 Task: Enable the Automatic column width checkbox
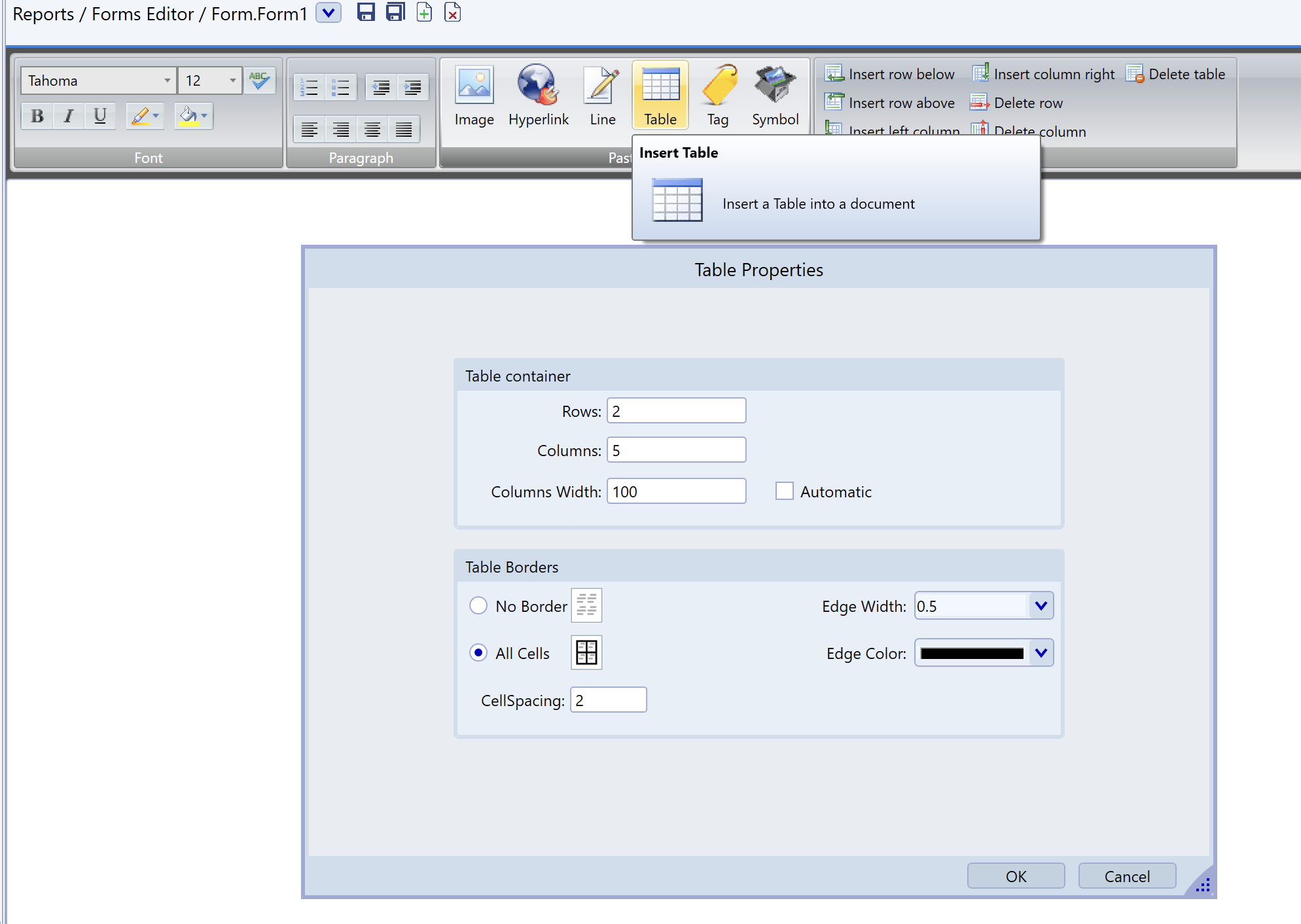[784, 491]
